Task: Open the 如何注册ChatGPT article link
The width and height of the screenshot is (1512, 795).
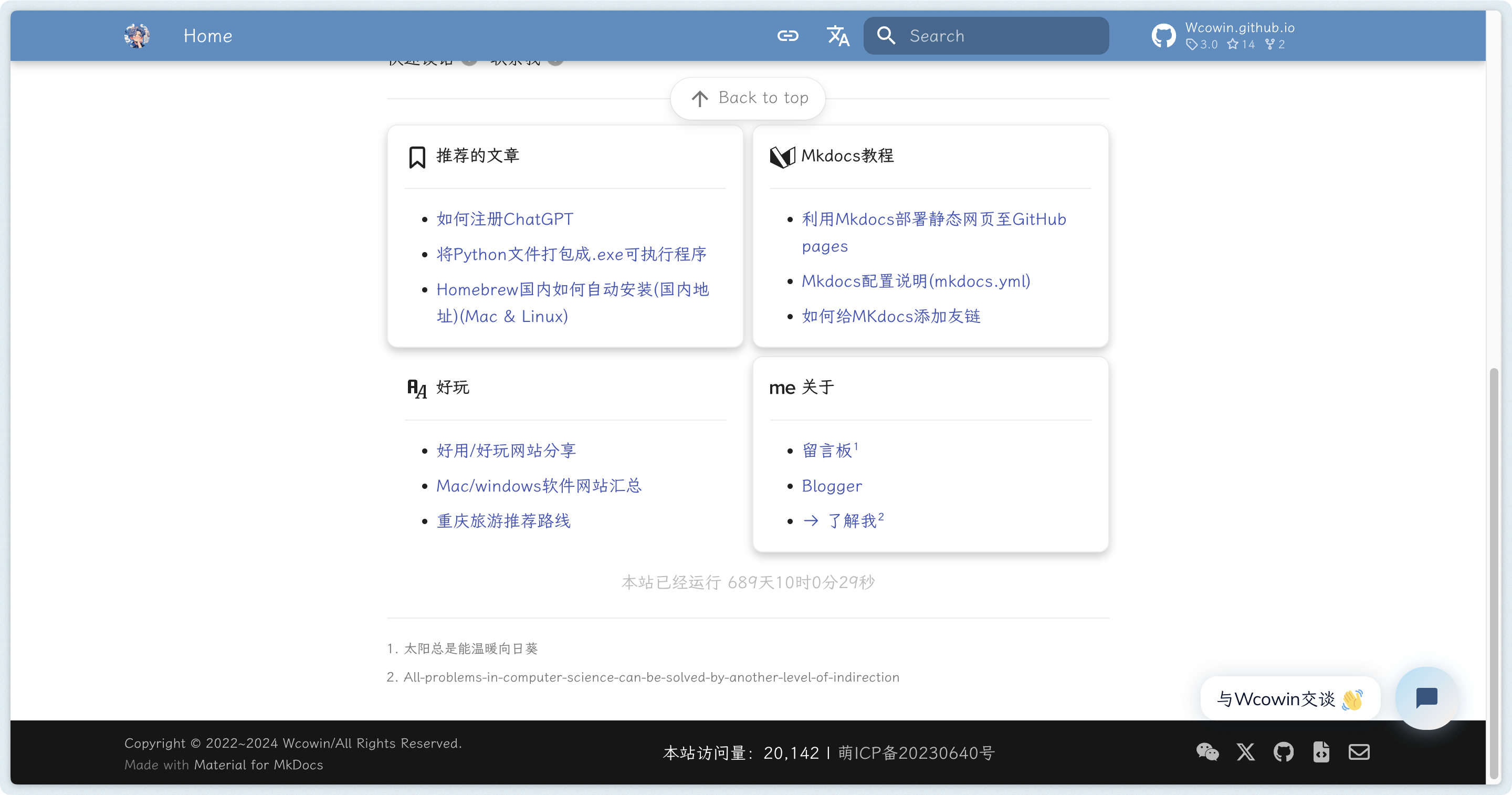Action: point(505,219)
